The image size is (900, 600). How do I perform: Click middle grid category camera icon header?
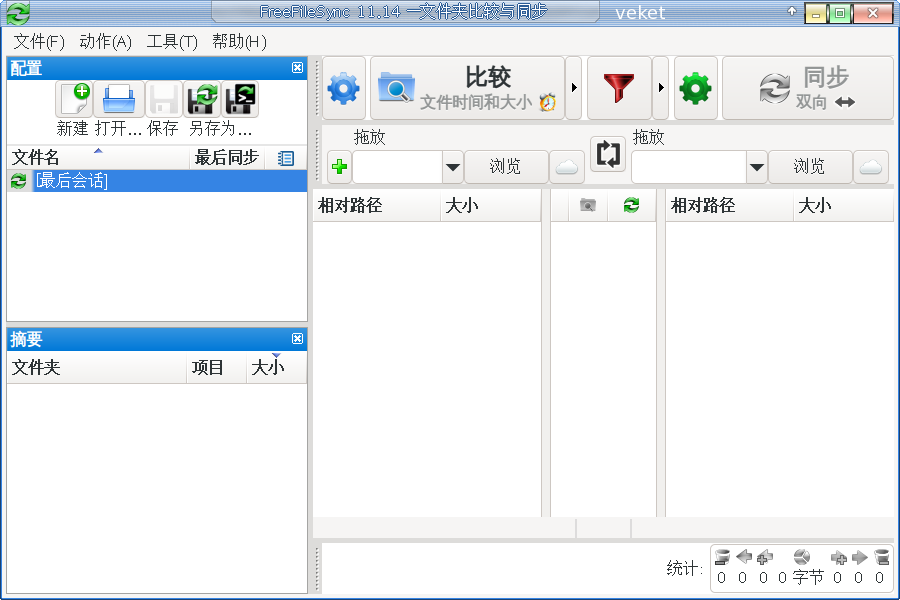[x=588, y=206]
